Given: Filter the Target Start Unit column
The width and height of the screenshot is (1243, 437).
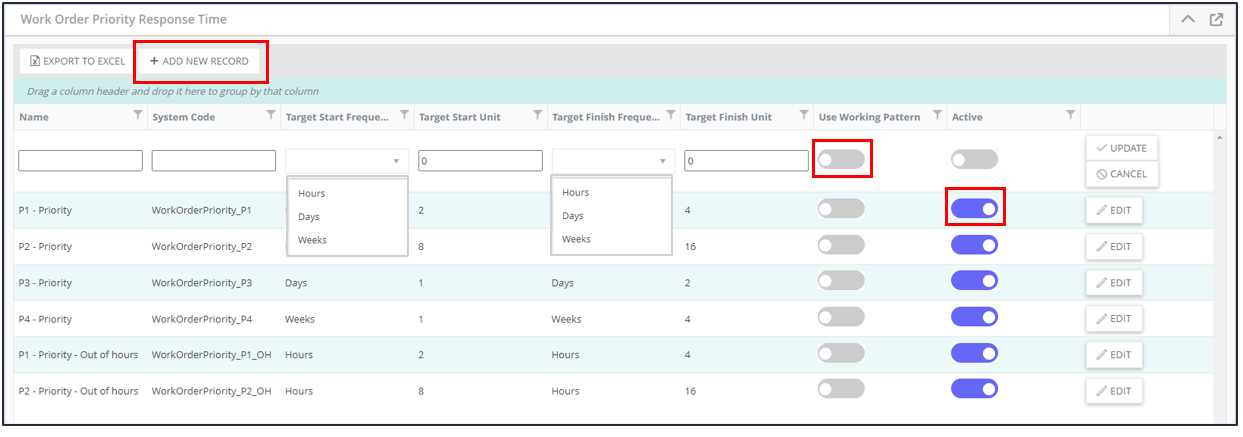Looking at the screenshot, I should 537,116.
